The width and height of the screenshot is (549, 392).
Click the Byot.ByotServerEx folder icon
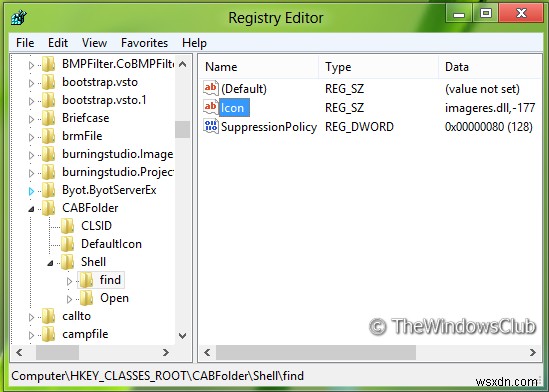tap(48, 190)
